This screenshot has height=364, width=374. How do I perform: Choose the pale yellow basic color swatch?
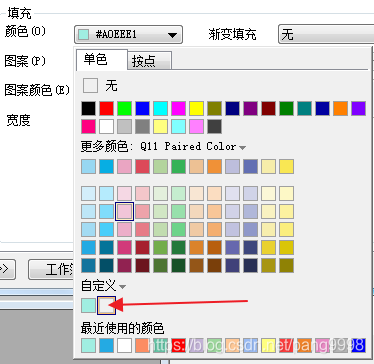tap(160, 127)
